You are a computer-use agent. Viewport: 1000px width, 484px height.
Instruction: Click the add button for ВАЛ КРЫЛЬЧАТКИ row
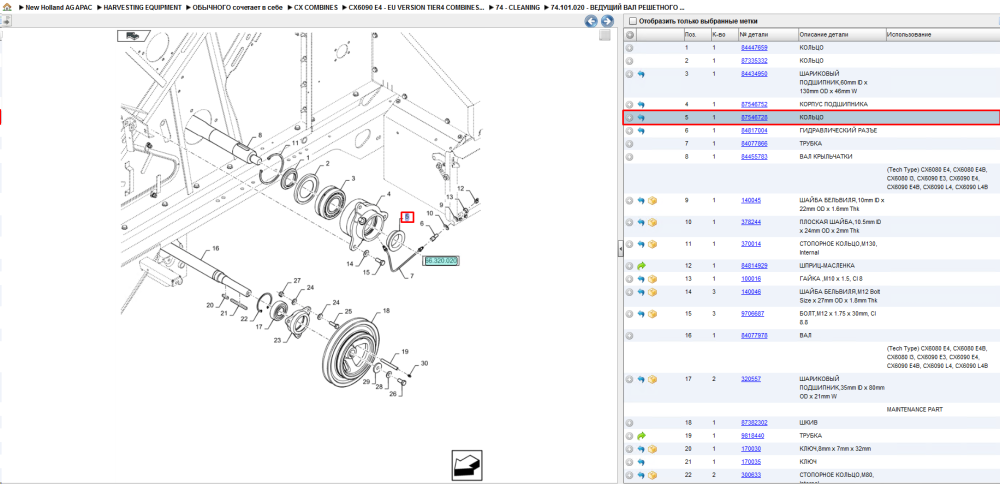tap(629, 156)
